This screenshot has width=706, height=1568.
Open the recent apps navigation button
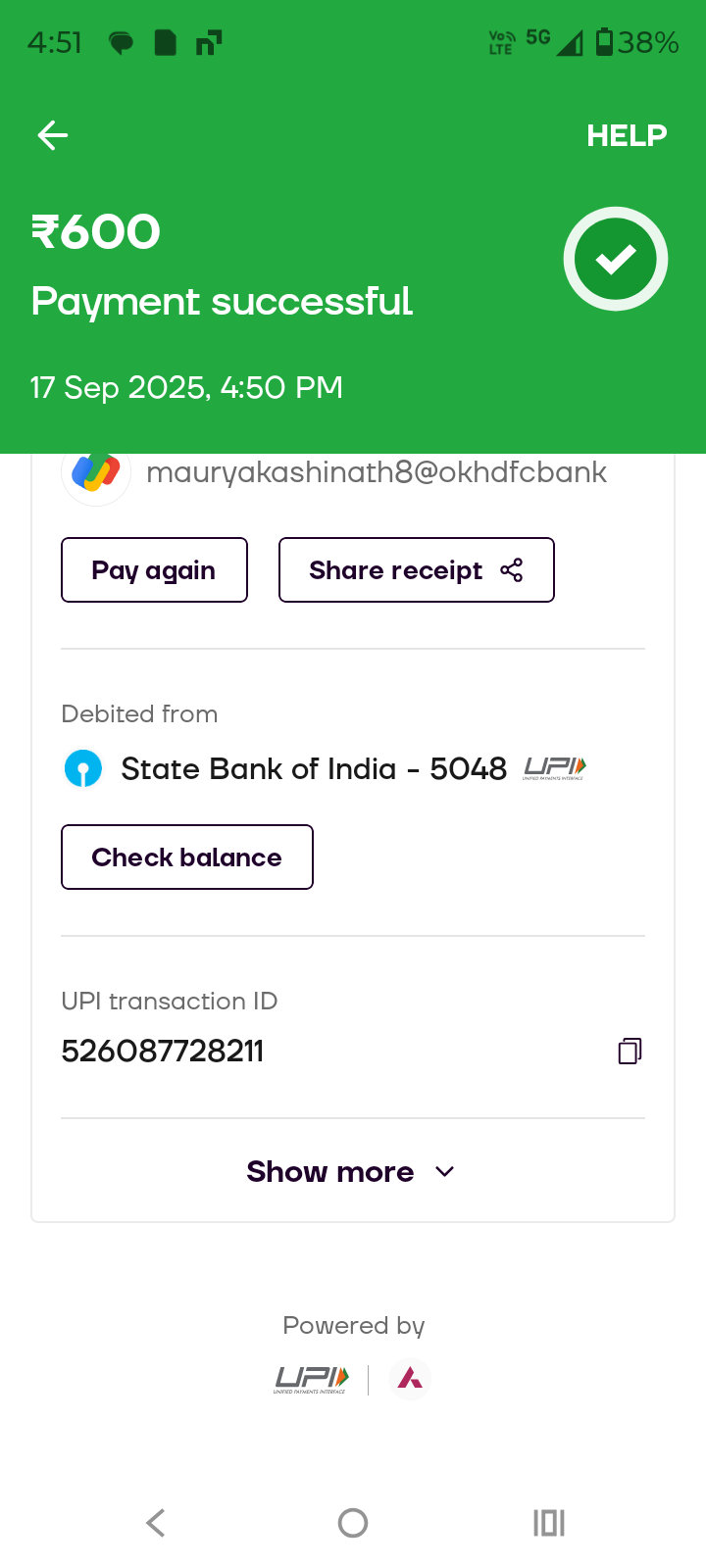[x=549, y=1523]
